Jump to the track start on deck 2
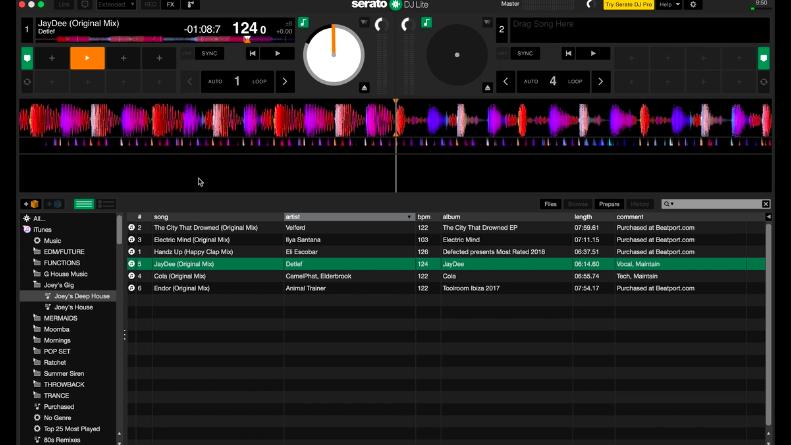791x445 pixels. pyautogui.click(x=569, y=53)
